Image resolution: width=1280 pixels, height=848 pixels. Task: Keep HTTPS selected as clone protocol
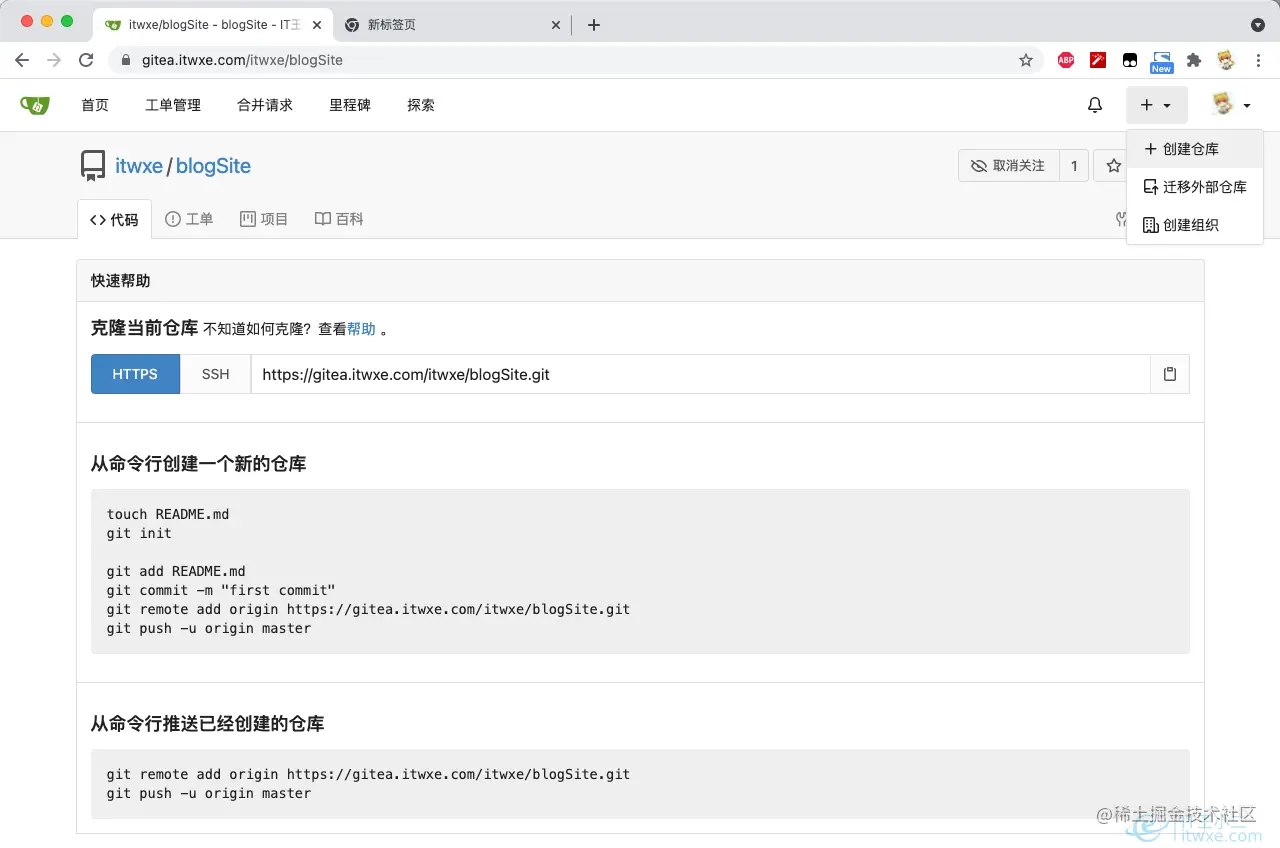pyautogui.click(x=135, y=373)
